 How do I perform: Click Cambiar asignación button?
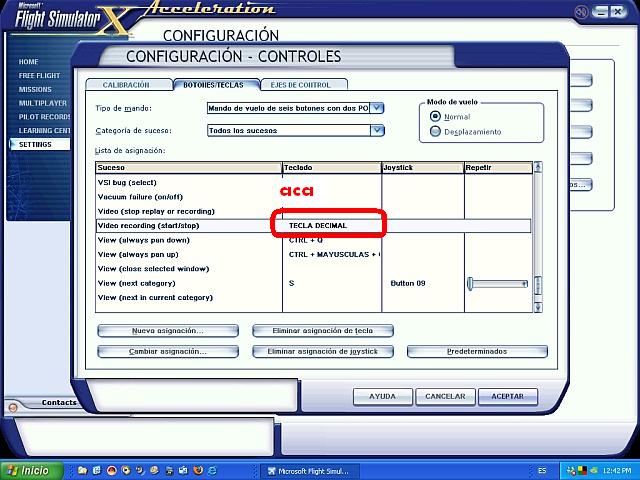[x=168, y=351]
